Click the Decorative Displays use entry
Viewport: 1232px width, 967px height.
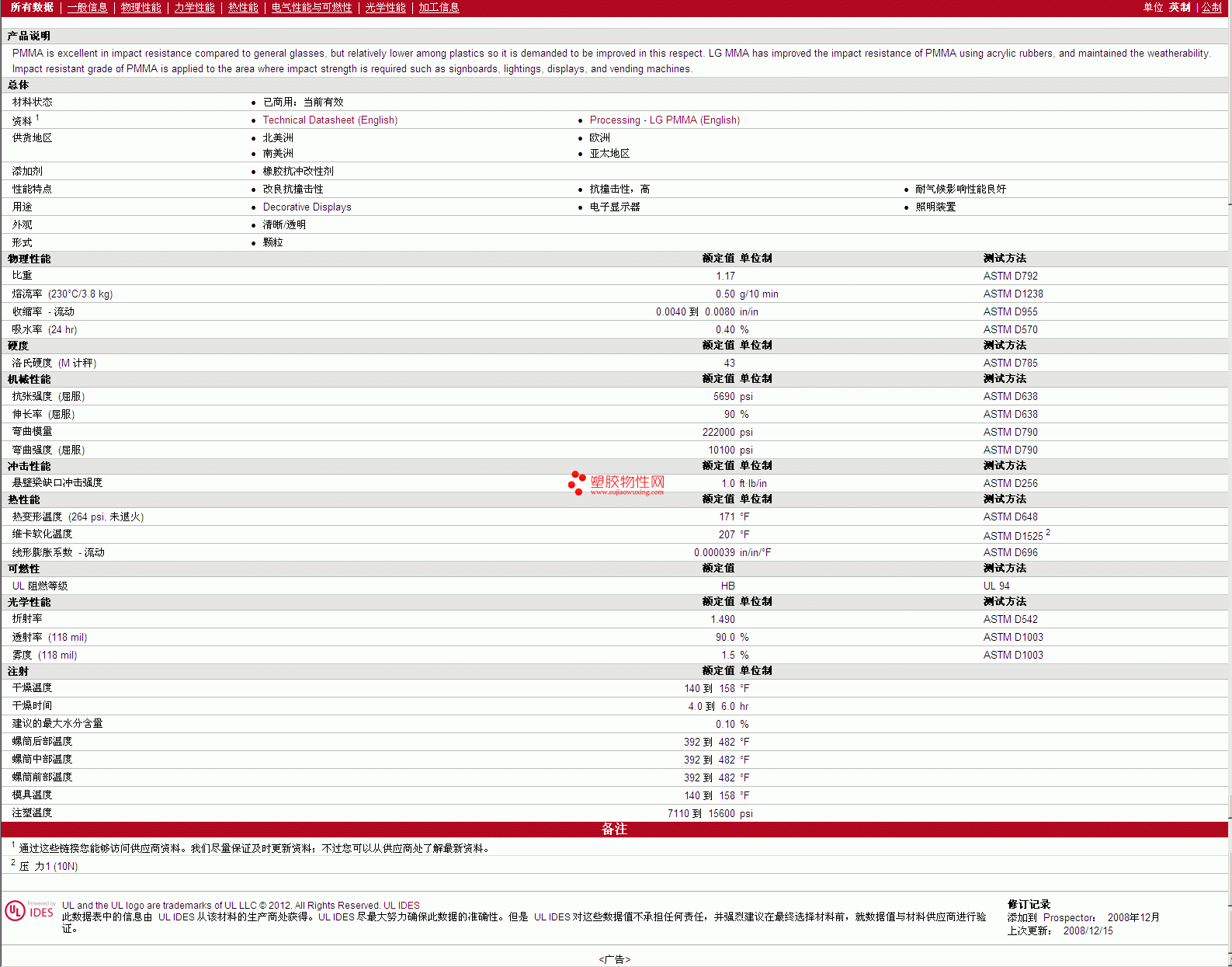(307, 207)
